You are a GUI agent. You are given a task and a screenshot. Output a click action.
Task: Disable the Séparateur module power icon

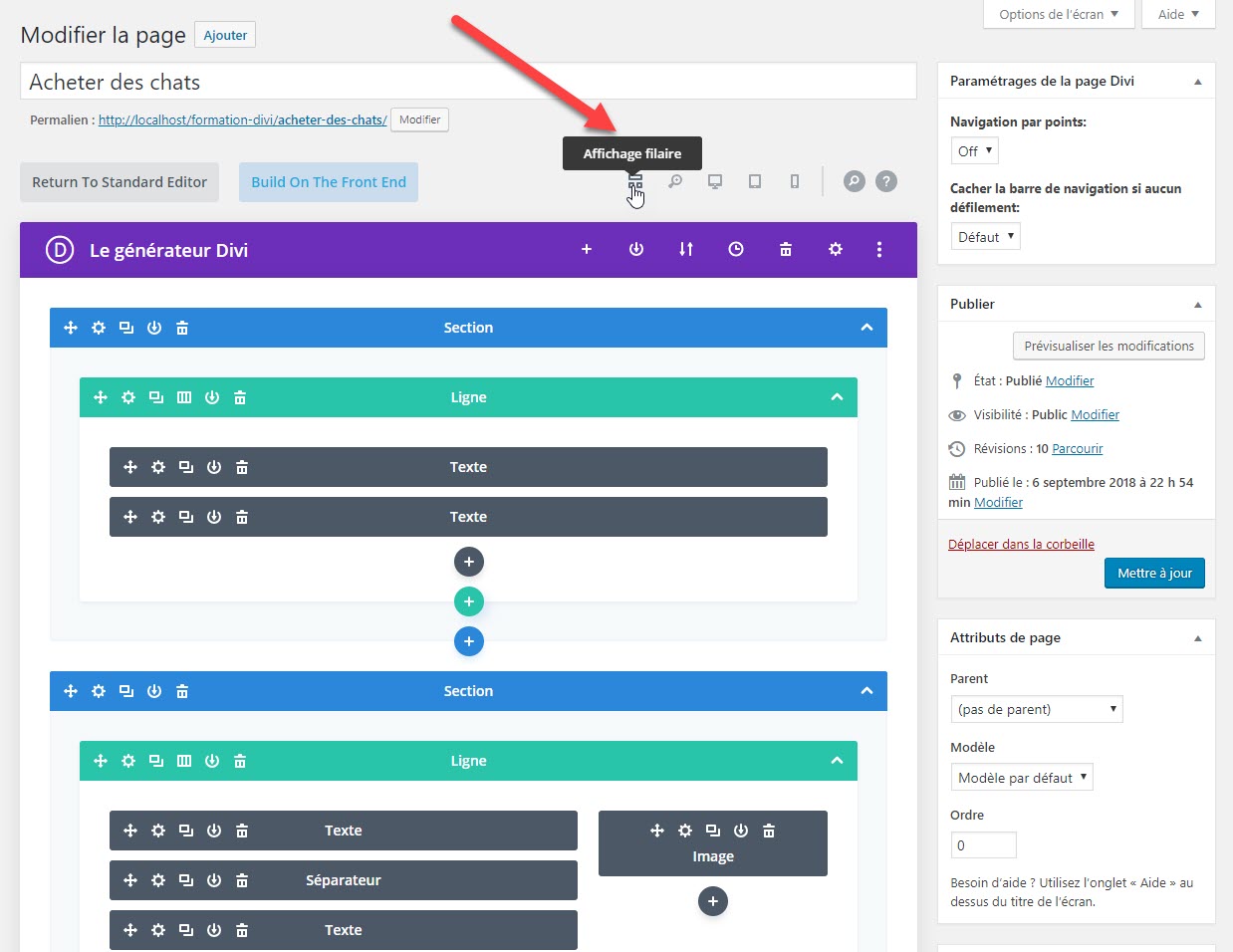point(214,880)
